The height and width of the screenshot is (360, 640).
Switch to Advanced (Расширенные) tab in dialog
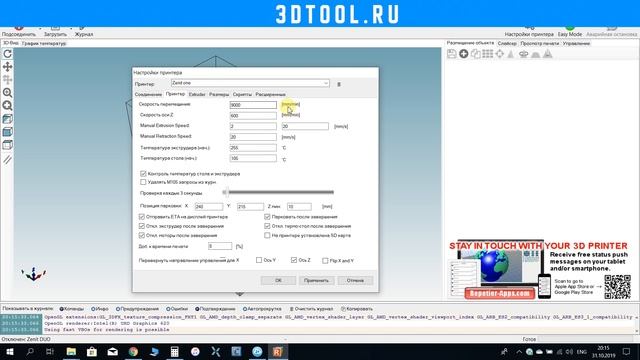pos(270,94)
